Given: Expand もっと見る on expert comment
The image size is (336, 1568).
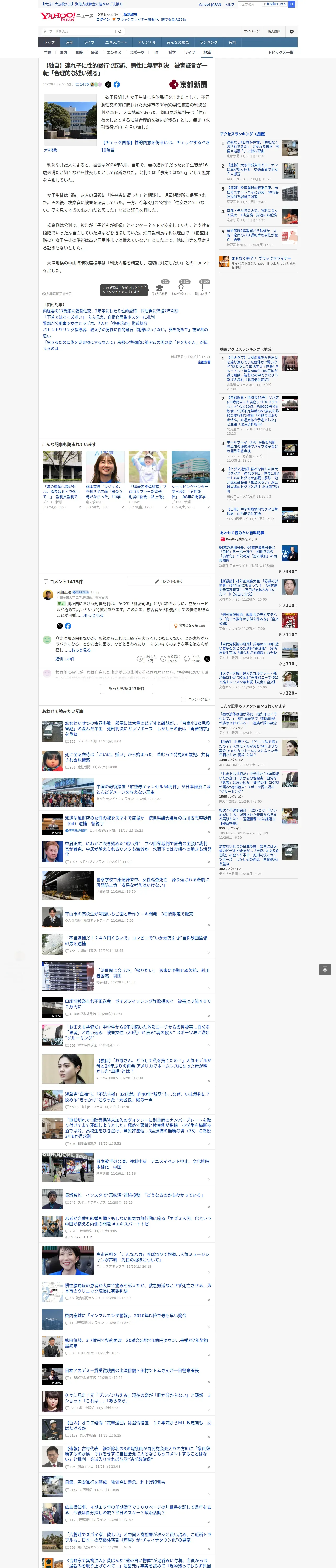Looking at the screenshot, I should coord(94,615).
